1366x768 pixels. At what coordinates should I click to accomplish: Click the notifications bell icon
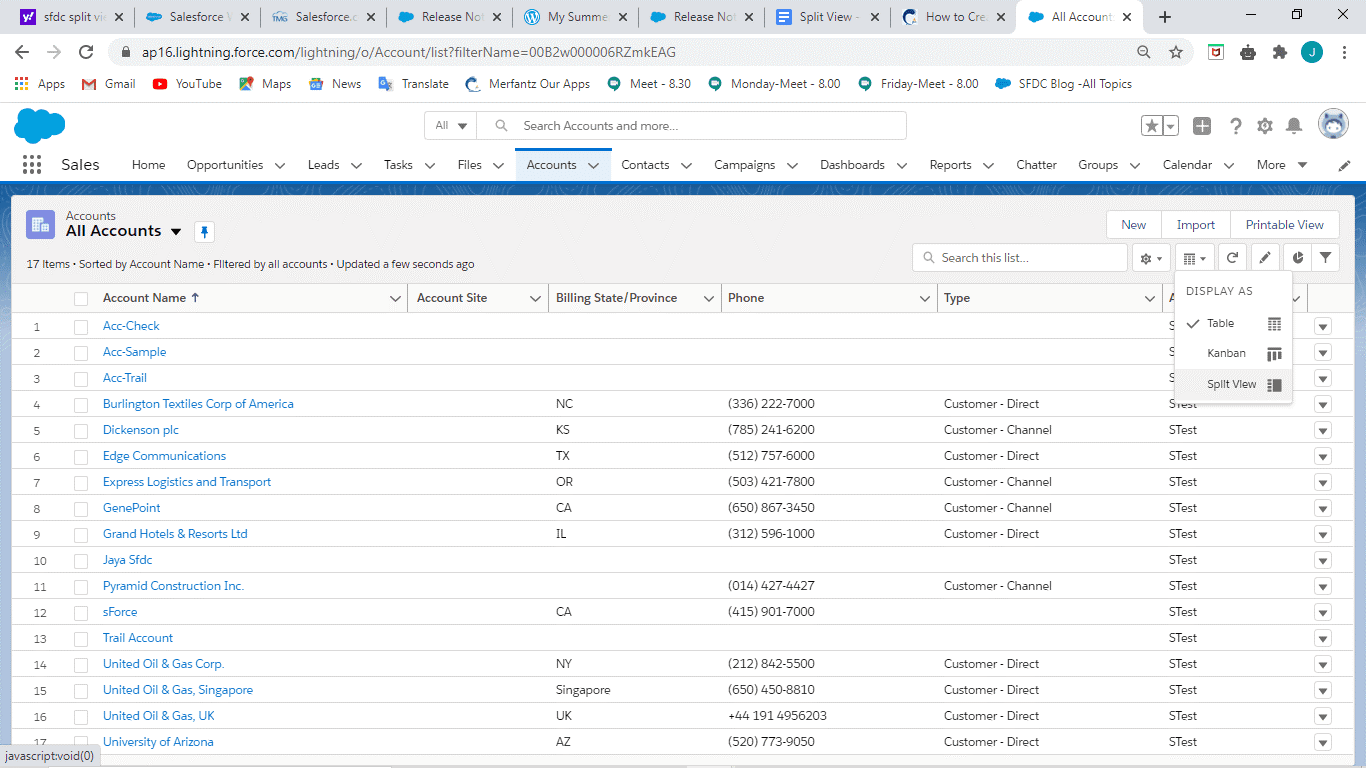1293,126
